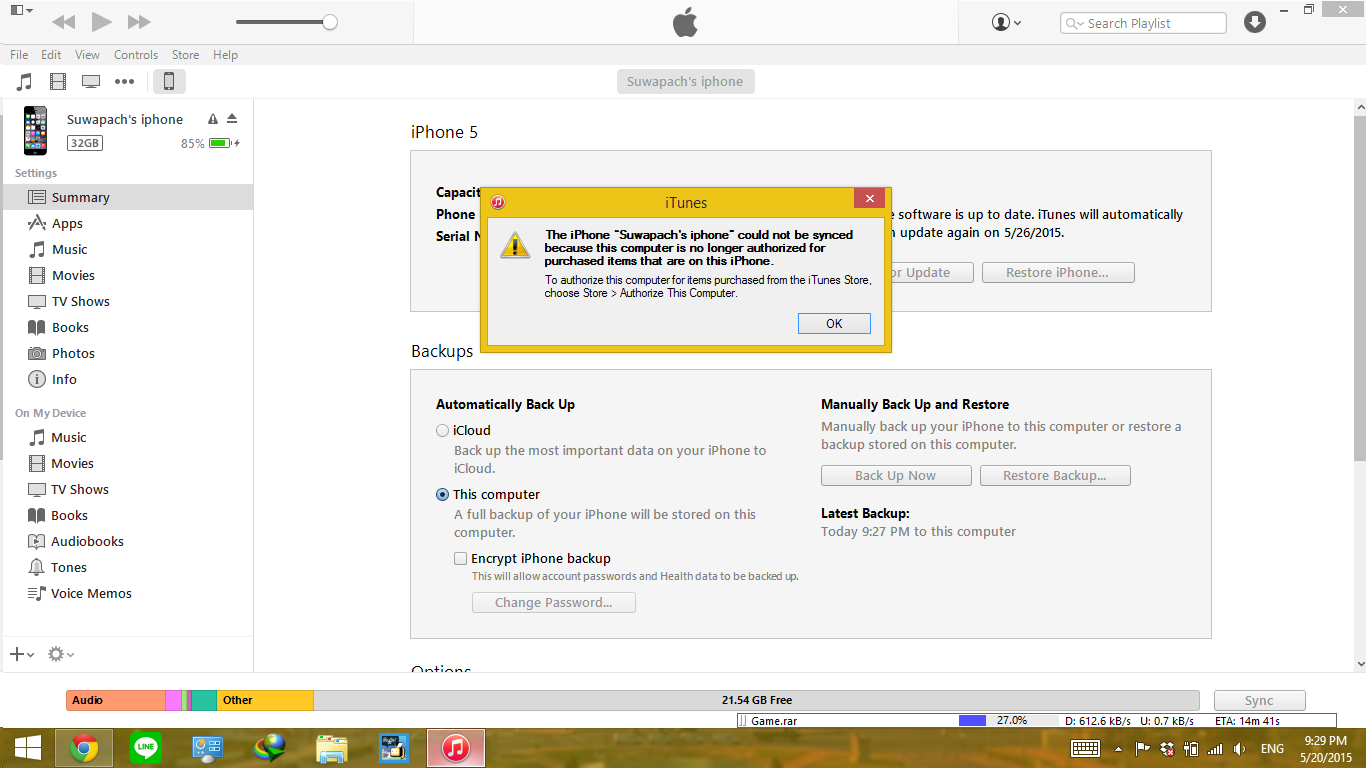Open the on-screen keyboard tray icon
1366x768 pixels.
click(1086, 748)
